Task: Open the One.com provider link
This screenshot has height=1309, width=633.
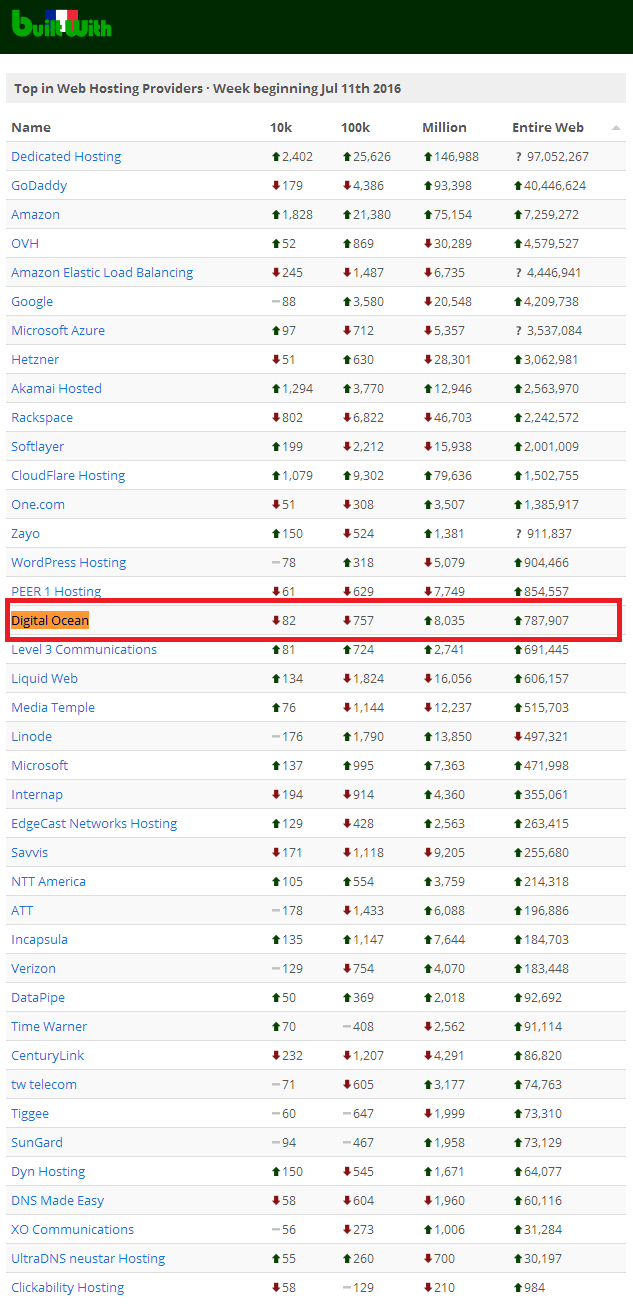Action: coord(38,504)
